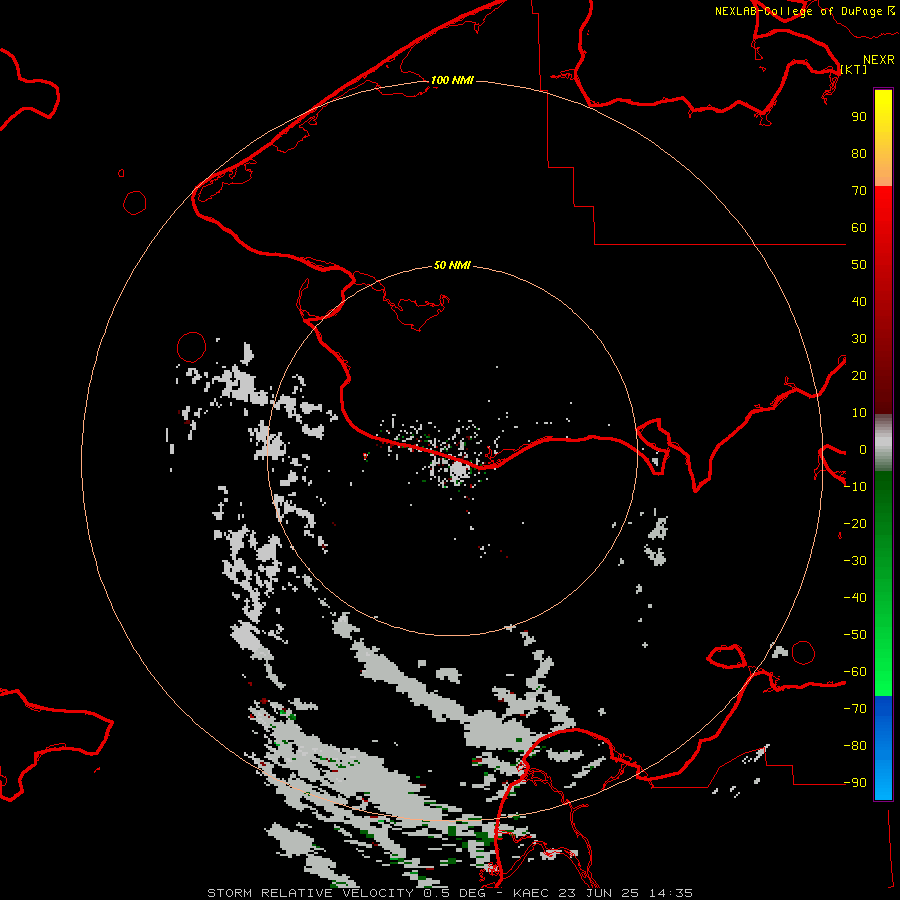
Task: Click the 23 JUN 25 date text
Action: [599, 893]
